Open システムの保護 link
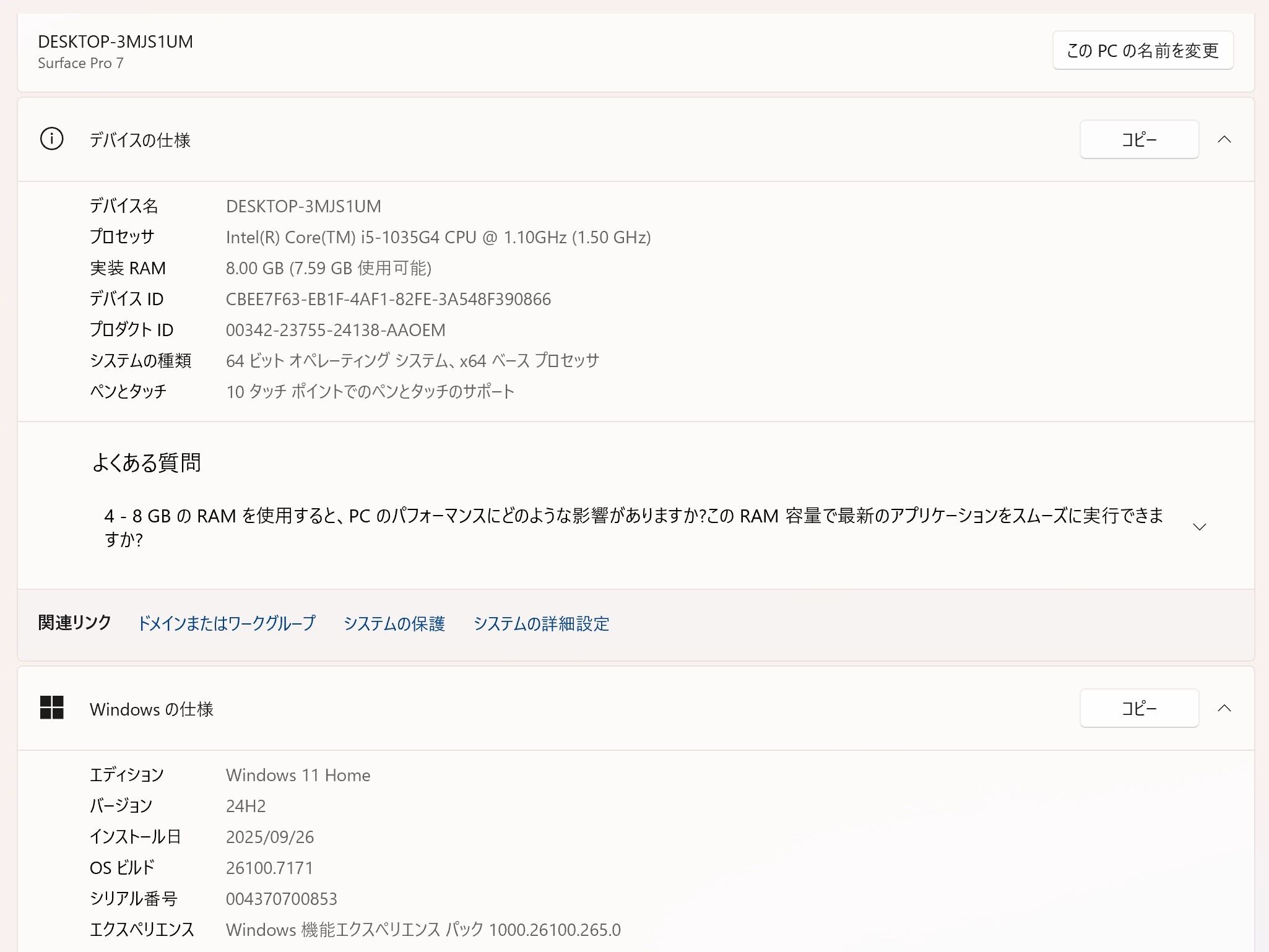1269x952 pixels. tap(394, 623)
